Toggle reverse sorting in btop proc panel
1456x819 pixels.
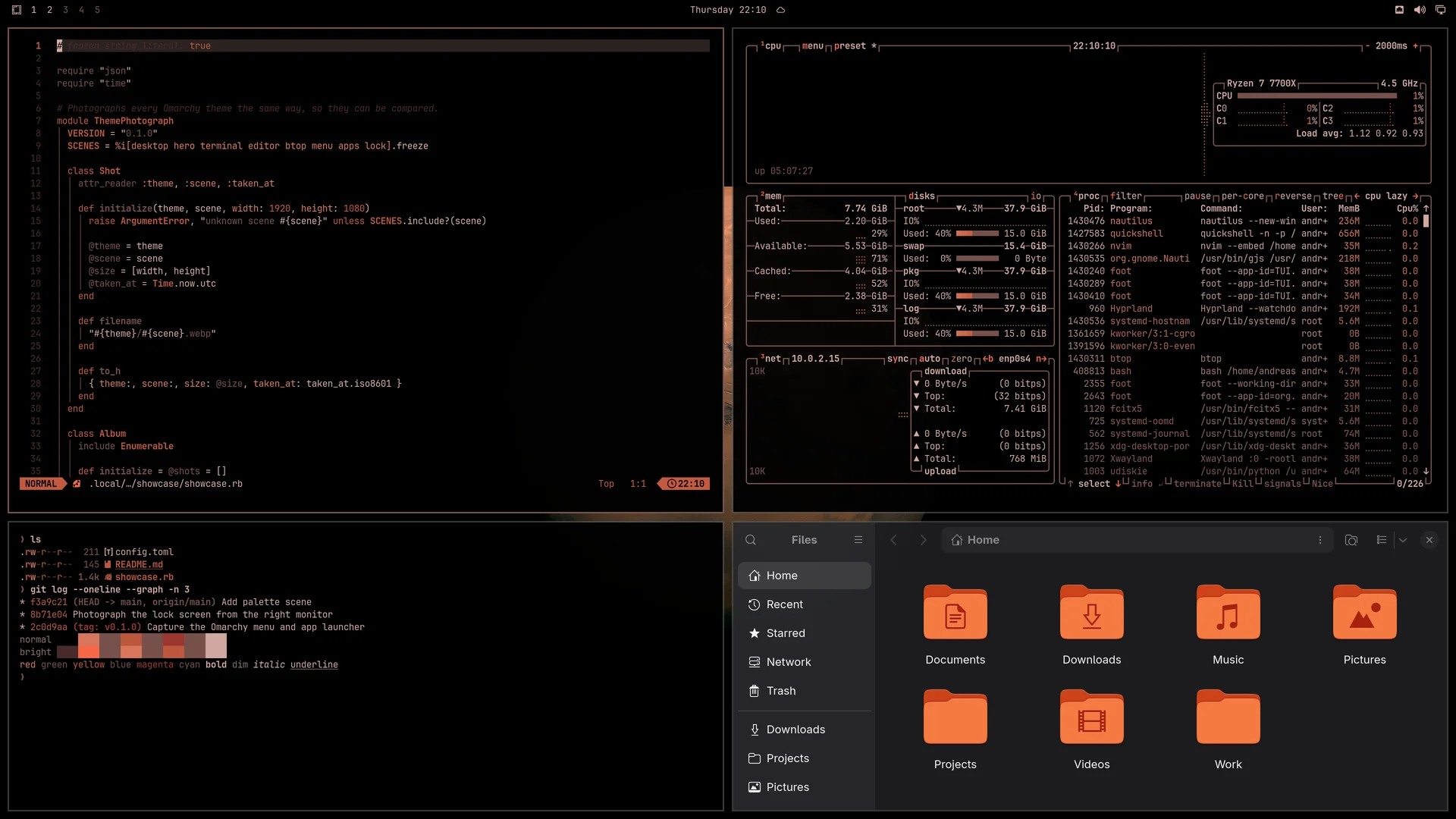click(1293, 196)
